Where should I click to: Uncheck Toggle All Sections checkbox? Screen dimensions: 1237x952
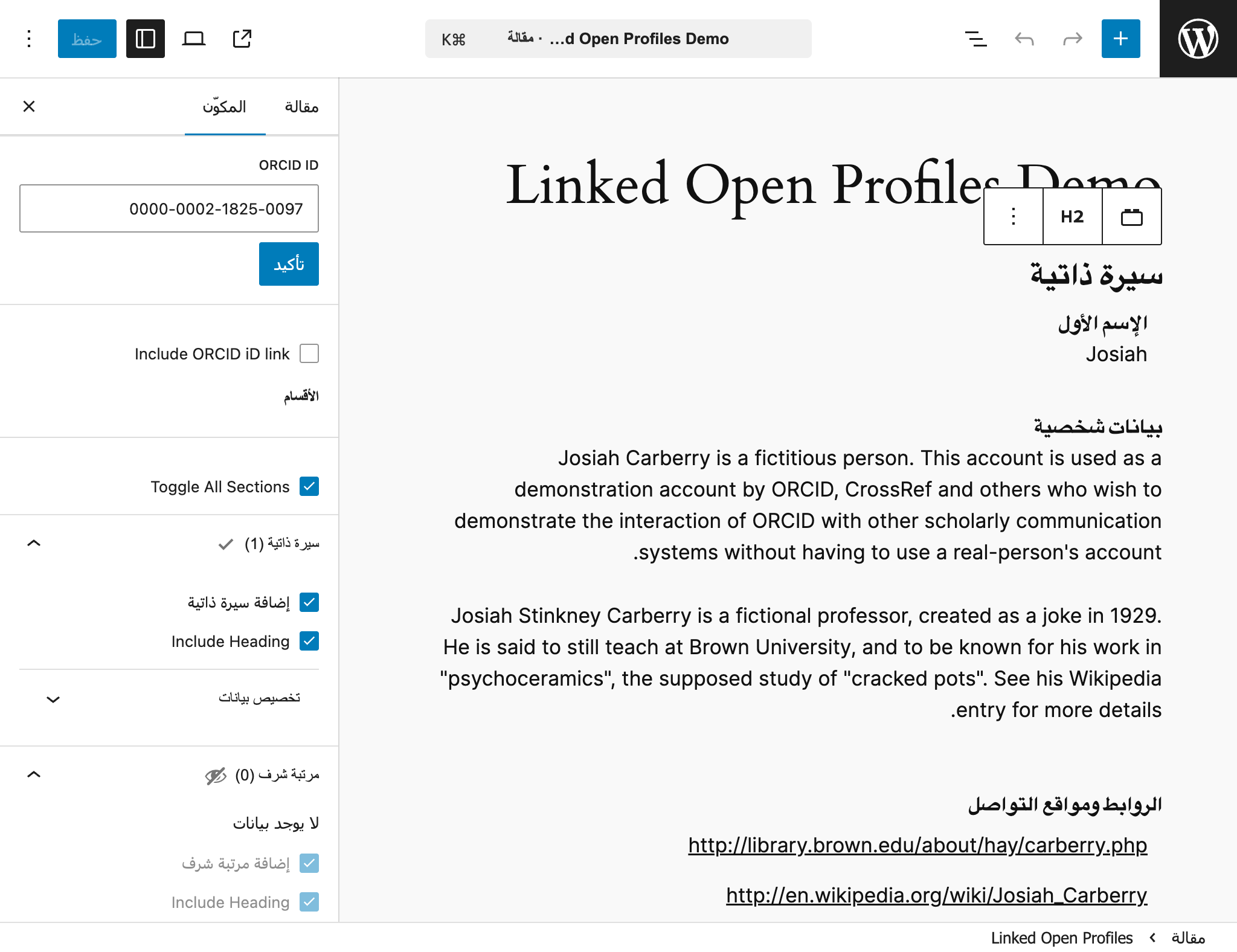(309, 486)
